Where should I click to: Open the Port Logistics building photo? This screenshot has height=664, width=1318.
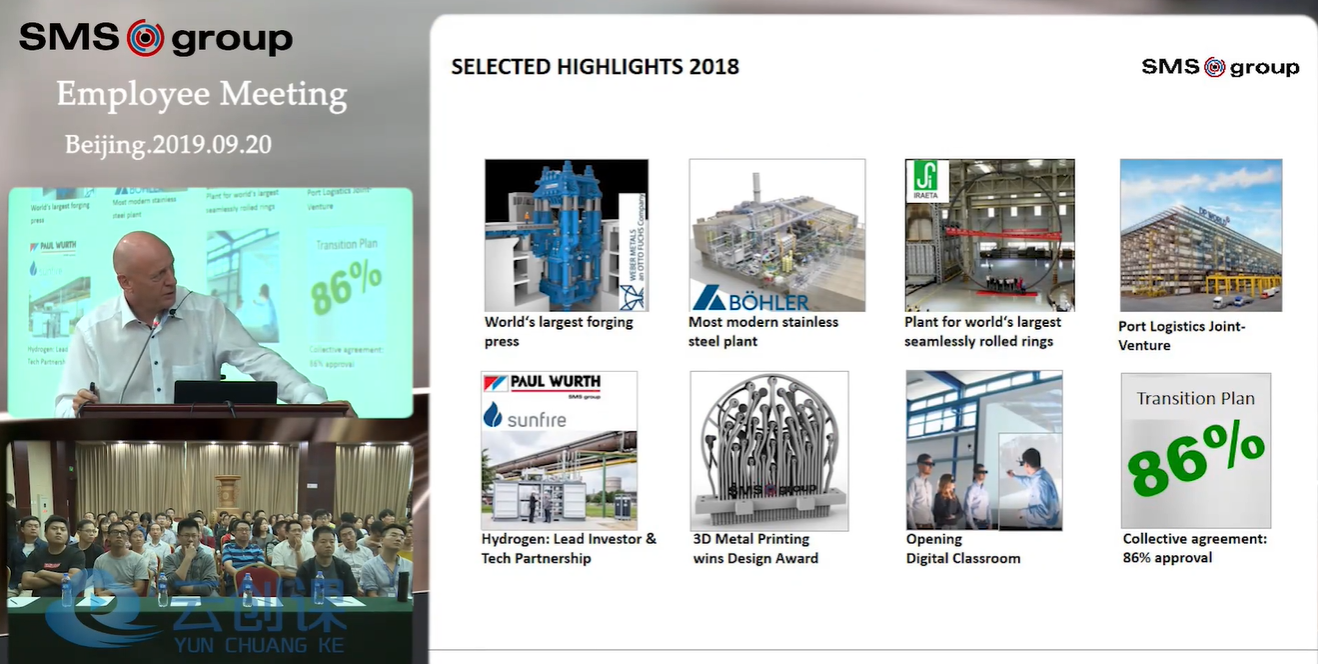tap(1201, 235)
